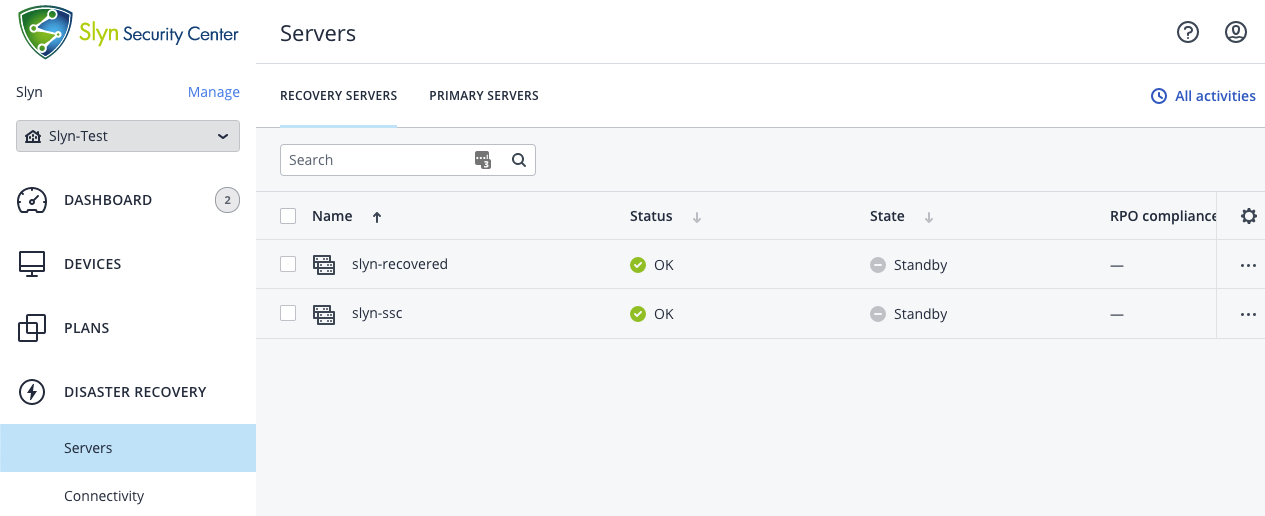Open the All activities link
Screen dimensions: 1265x516
pos(1215,96)
